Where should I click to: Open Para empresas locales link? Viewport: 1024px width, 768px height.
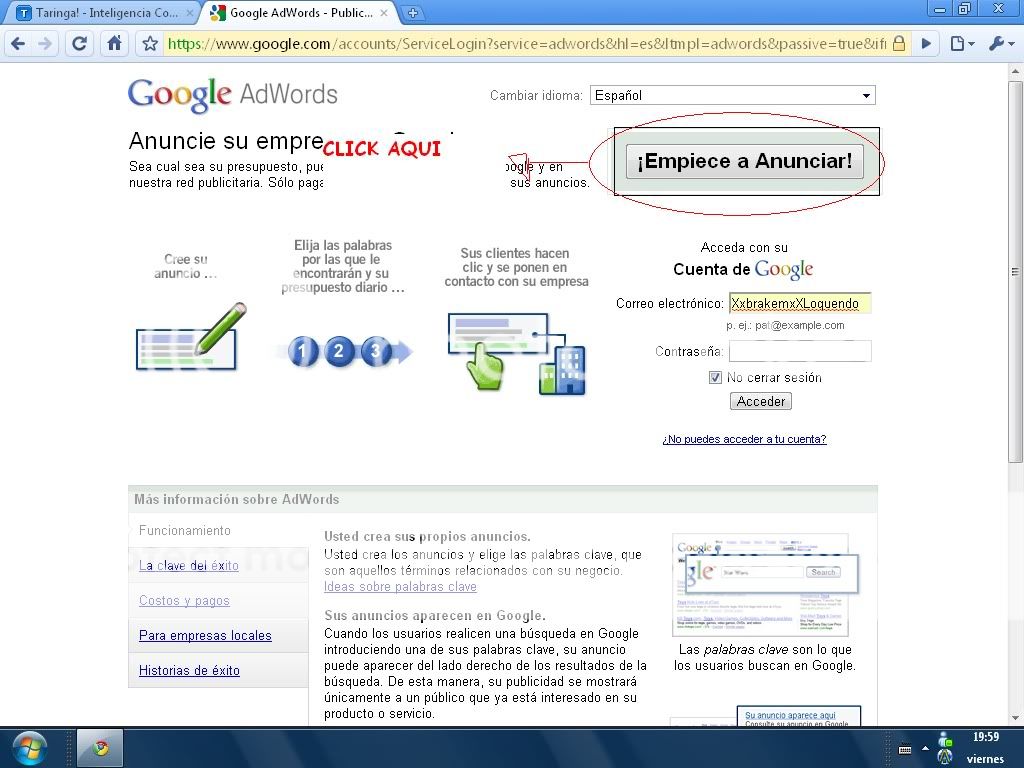tap(205, 635)
